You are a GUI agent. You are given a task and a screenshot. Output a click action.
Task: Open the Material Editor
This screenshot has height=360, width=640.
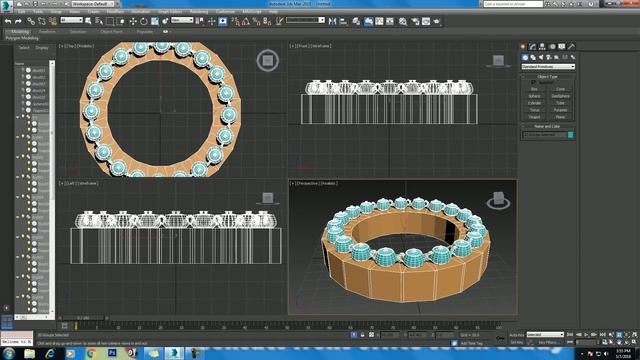[x=403, y=21]
